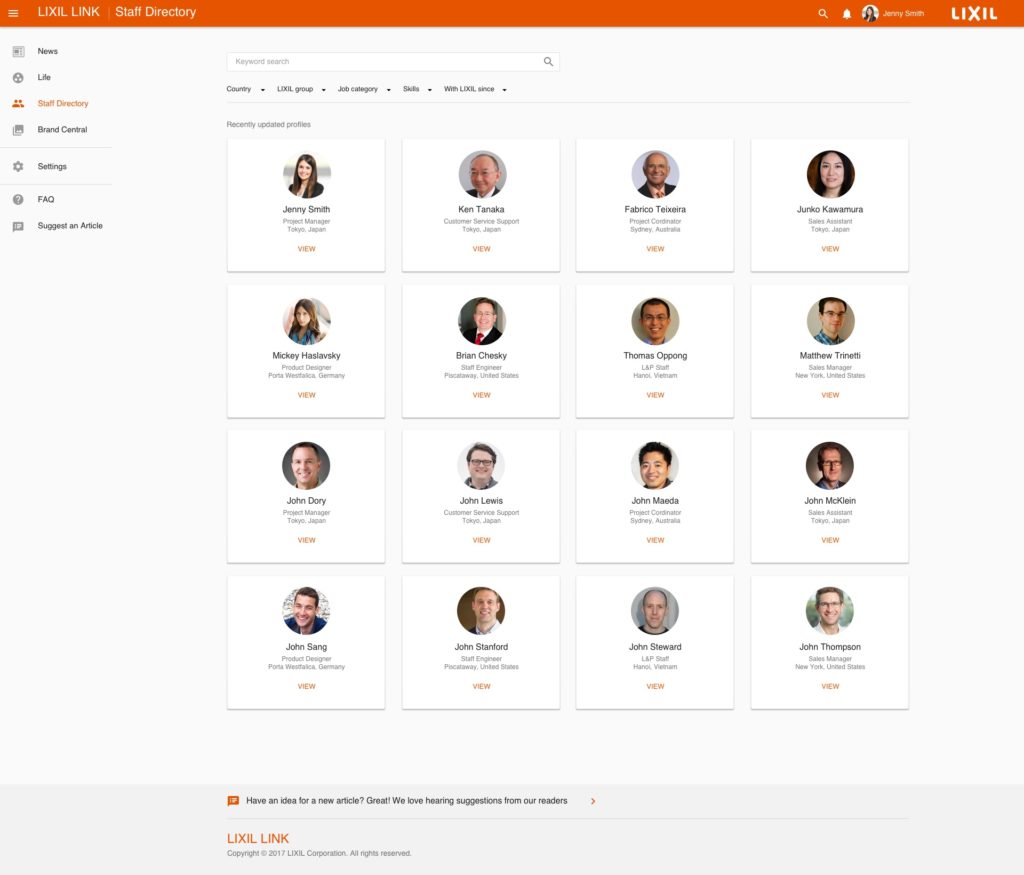Go to News in the sidebar

[48, 51]
